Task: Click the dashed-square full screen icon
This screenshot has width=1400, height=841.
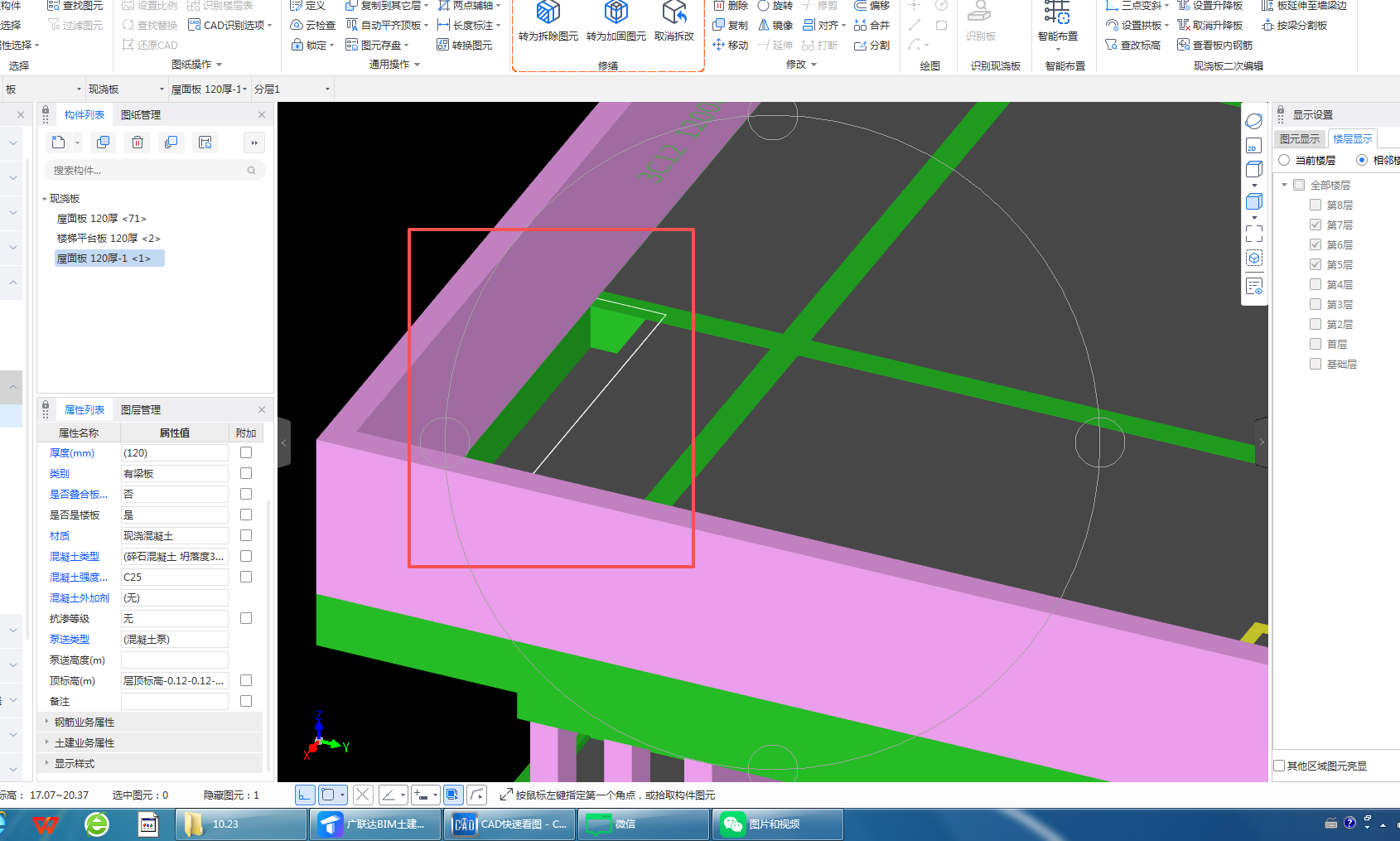Action: click(x=1254, y=234)
